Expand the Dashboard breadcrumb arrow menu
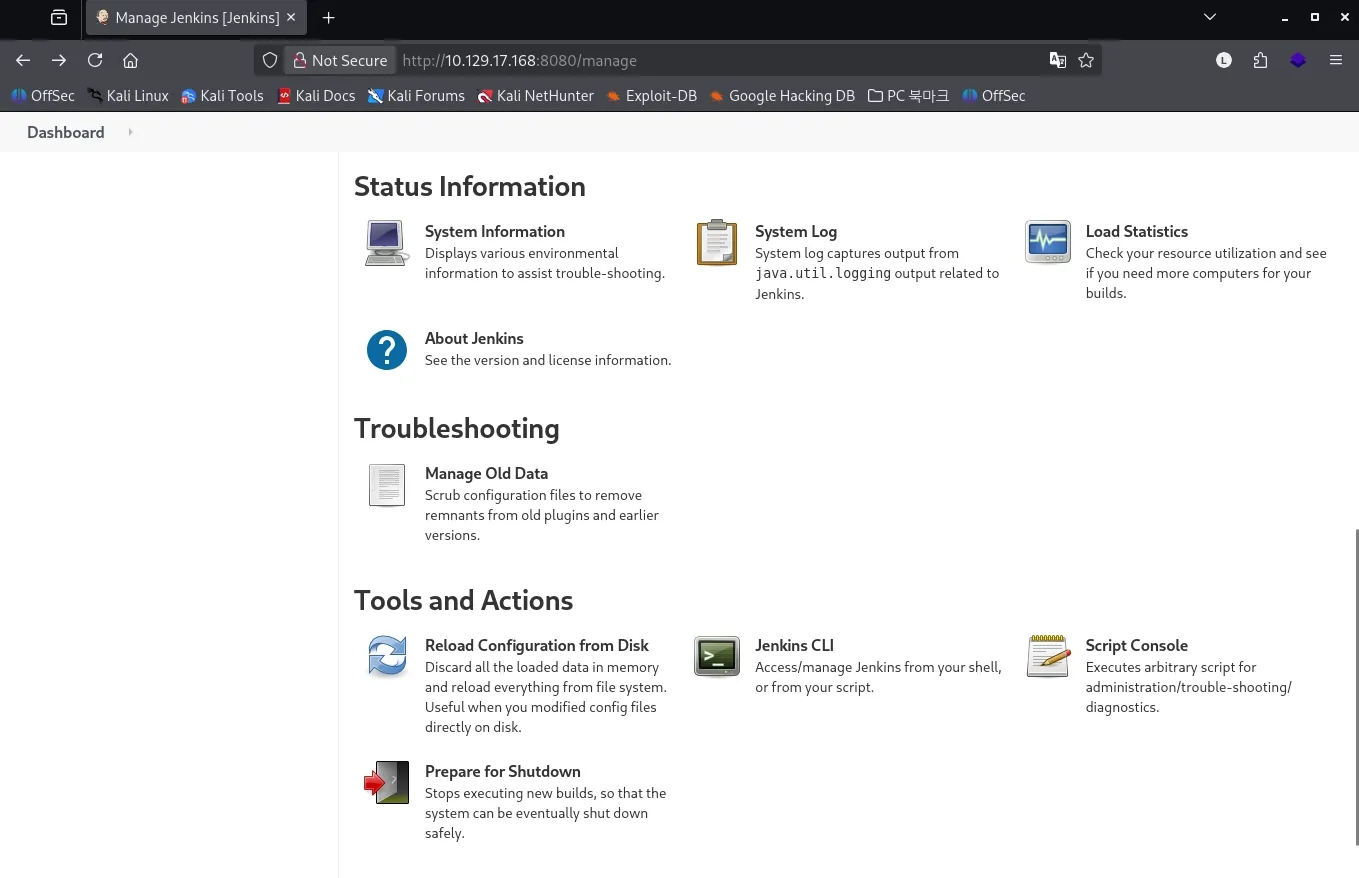The height and width of the screenshot is (878, 1359). point(130,132)
